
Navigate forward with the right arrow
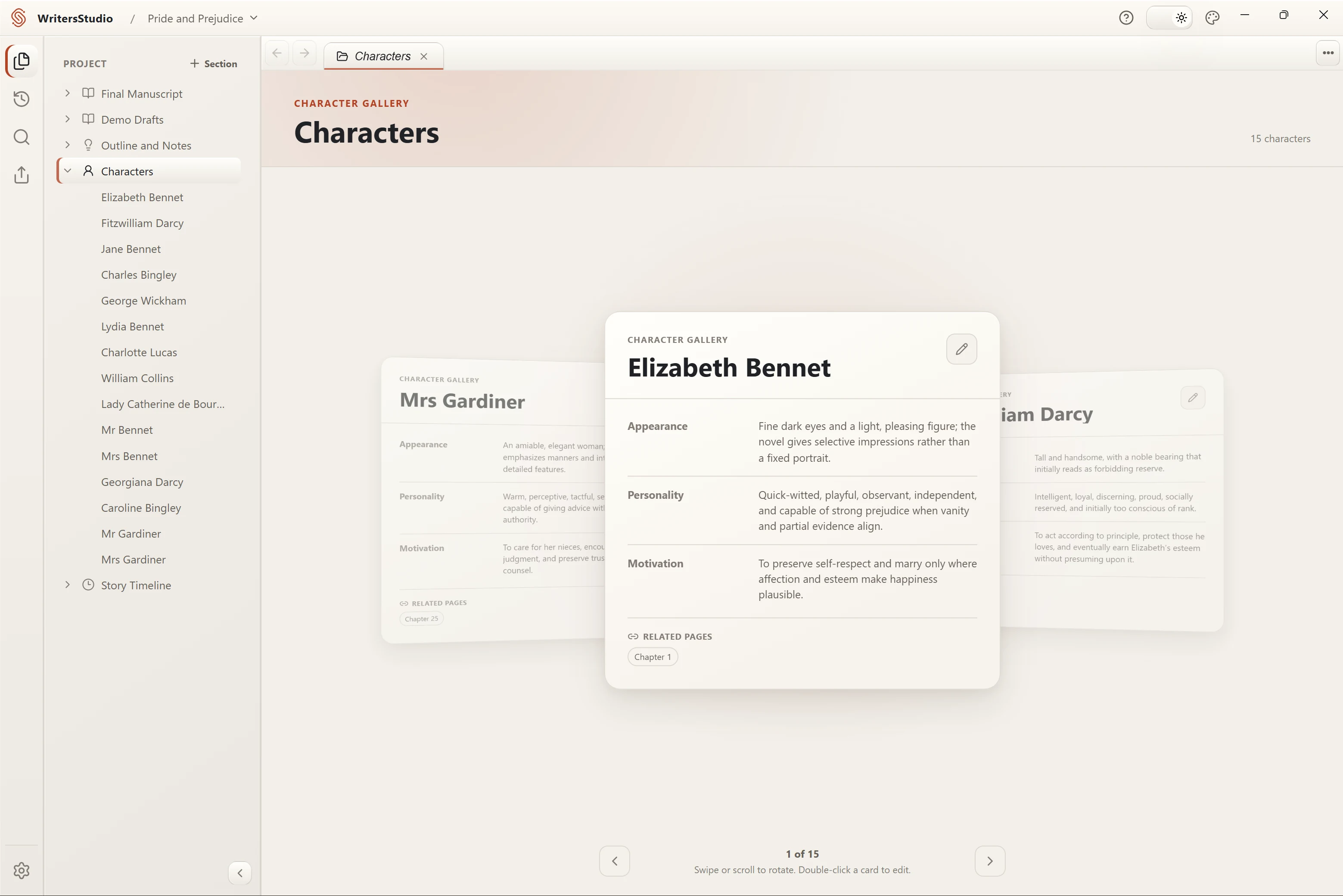[305, 53]
